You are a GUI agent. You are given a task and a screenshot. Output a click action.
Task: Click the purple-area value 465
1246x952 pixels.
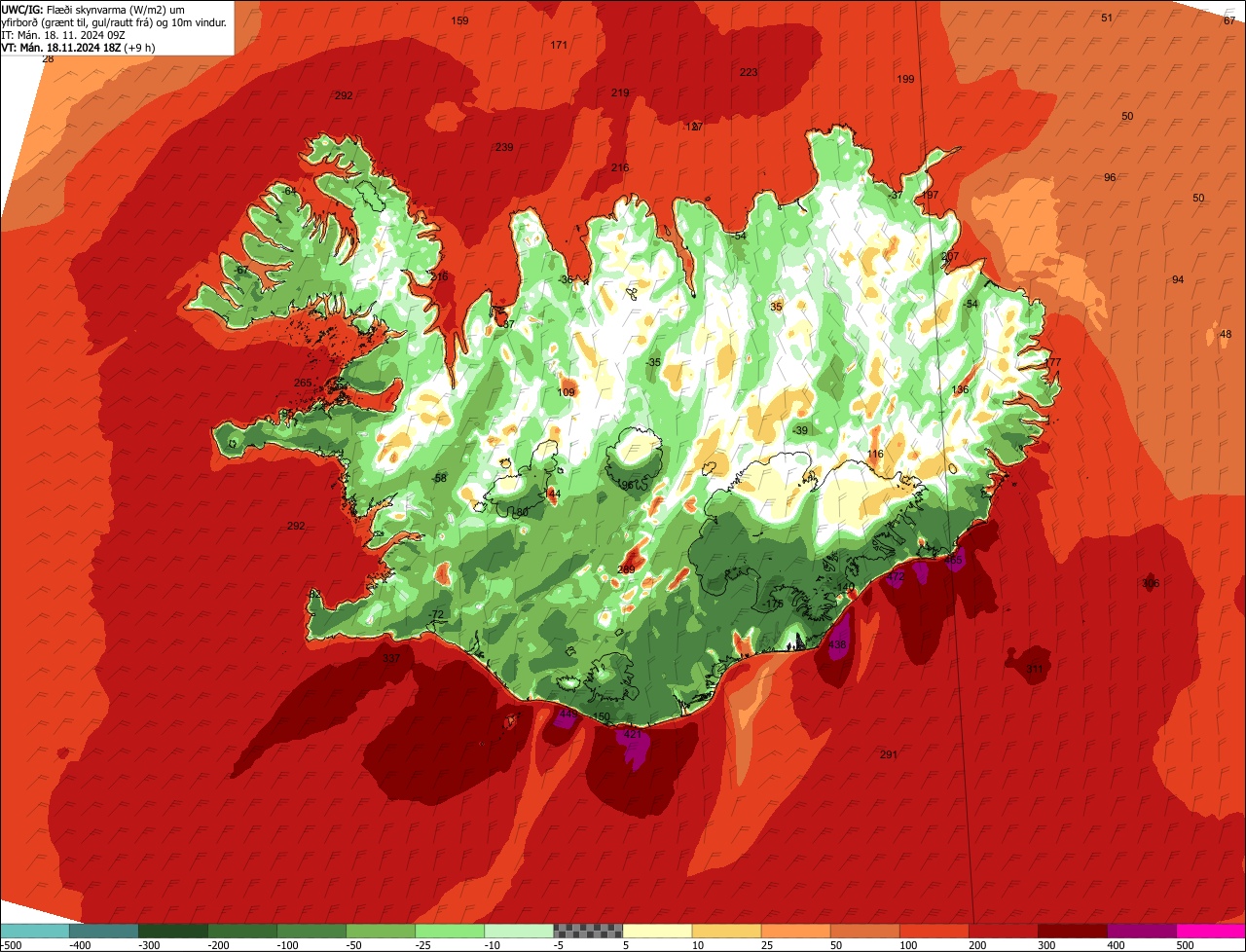954,560
